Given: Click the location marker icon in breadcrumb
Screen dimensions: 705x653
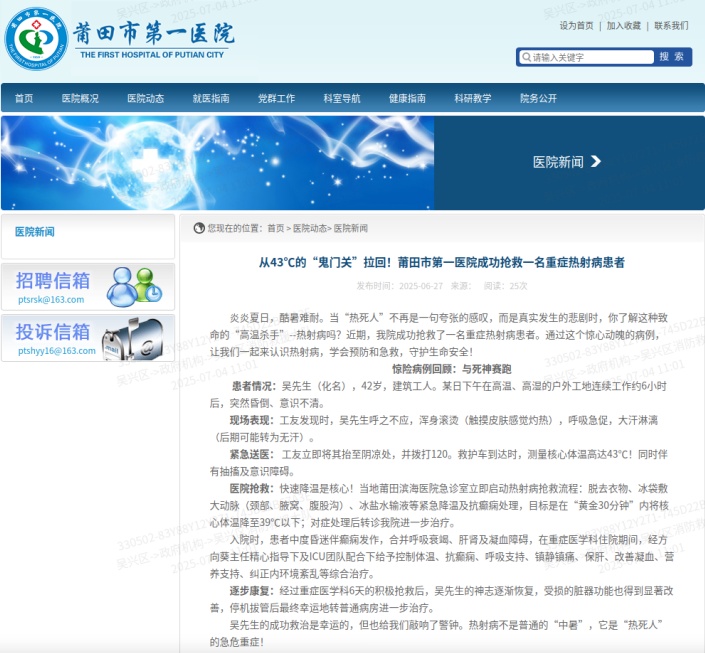Looking at the screenshot, I should [x=199, y=228].
